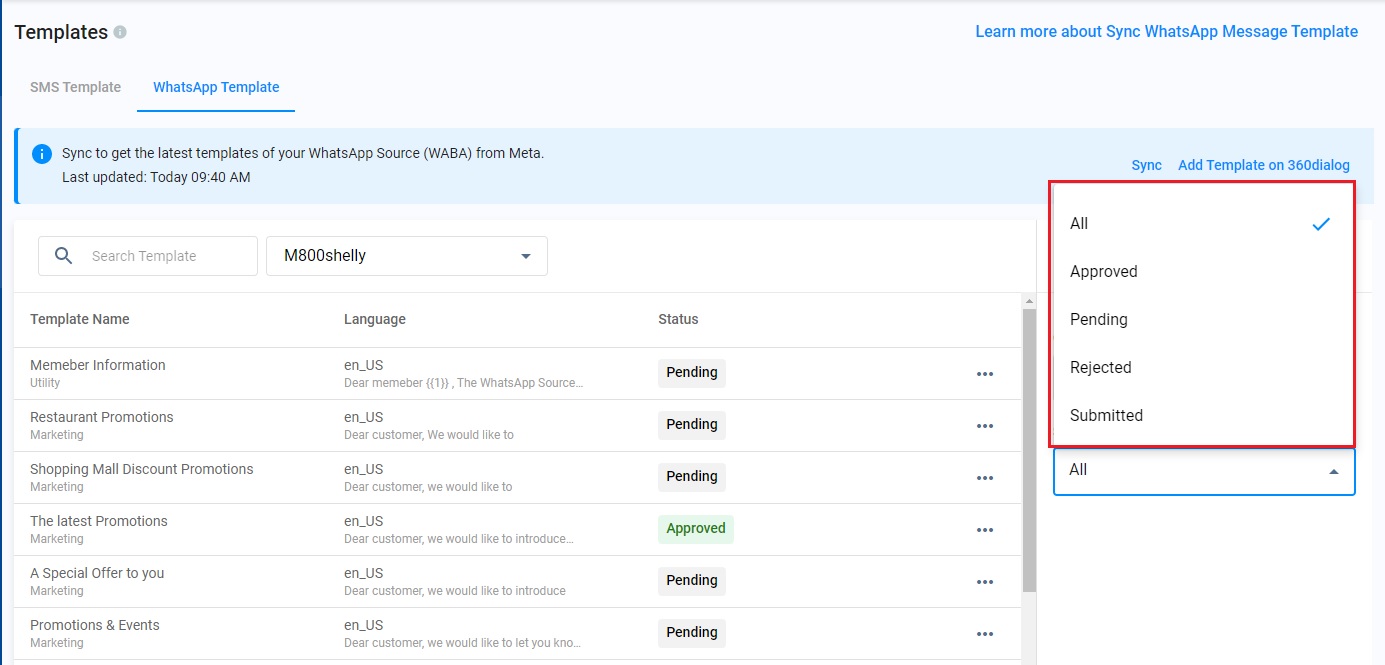Click the search magnifier icon

pyautogui.click(x=63, y=256)
